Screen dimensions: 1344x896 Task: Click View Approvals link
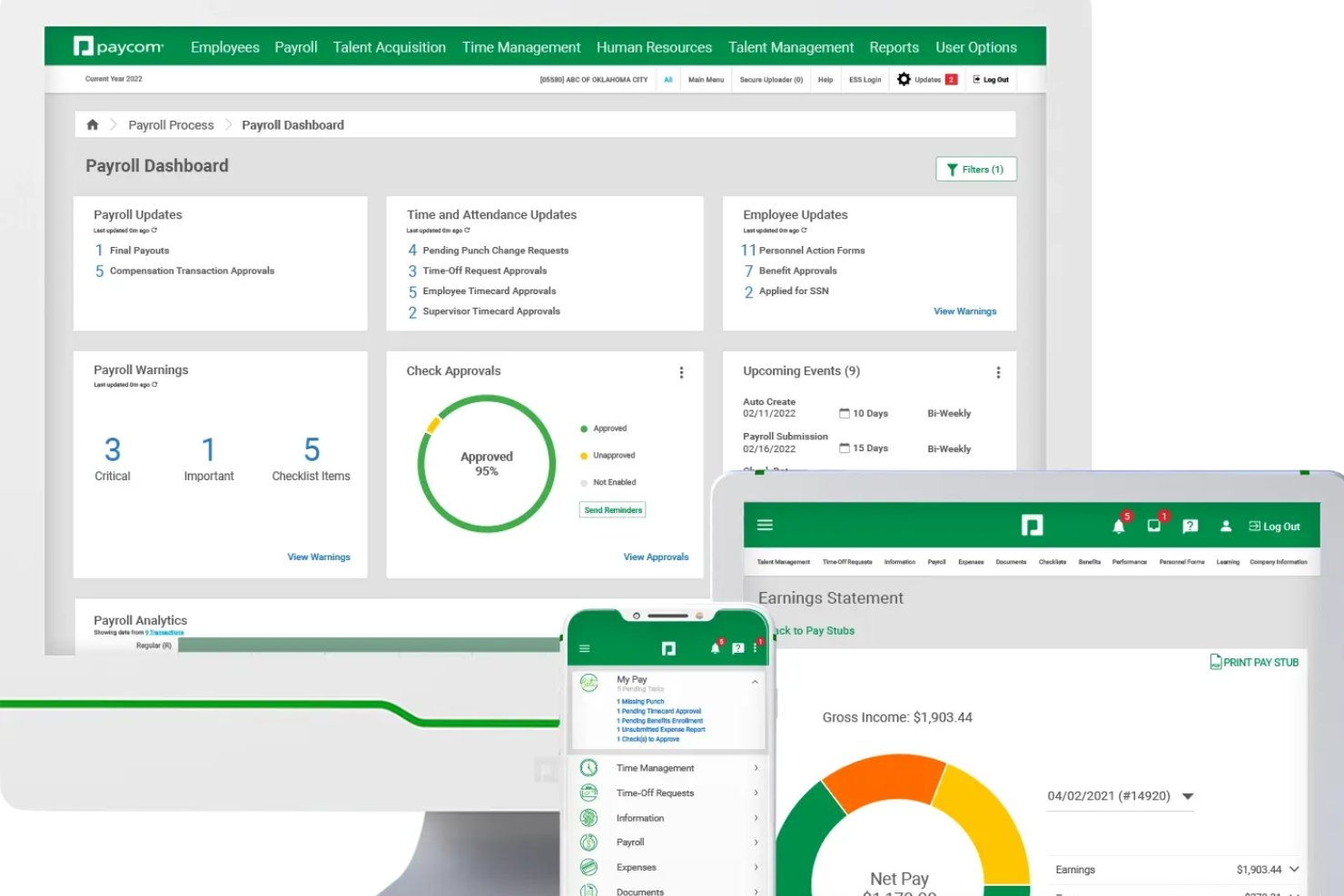(656, 557)
